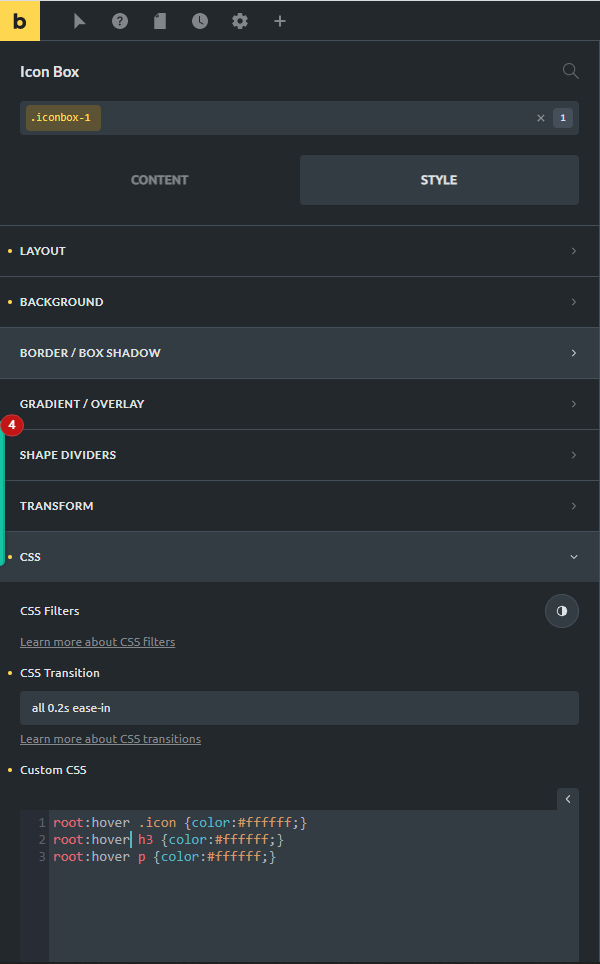Click the Bricks logo icon
The width and height of the screenshot is (600, 964).
(x=20, y=21)
